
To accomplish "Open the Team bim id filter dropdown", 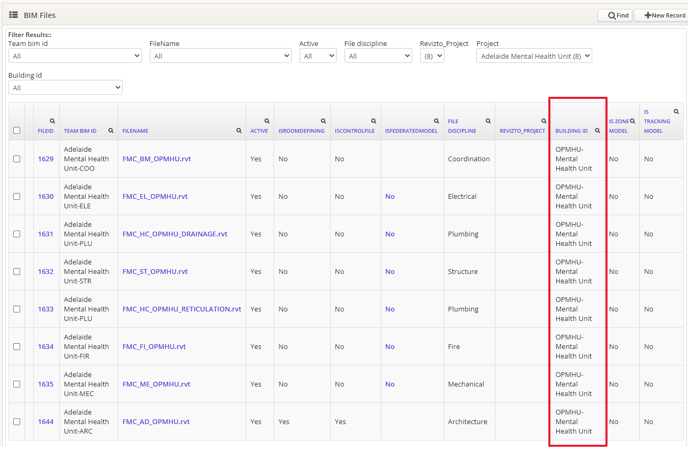I will 75,56.
